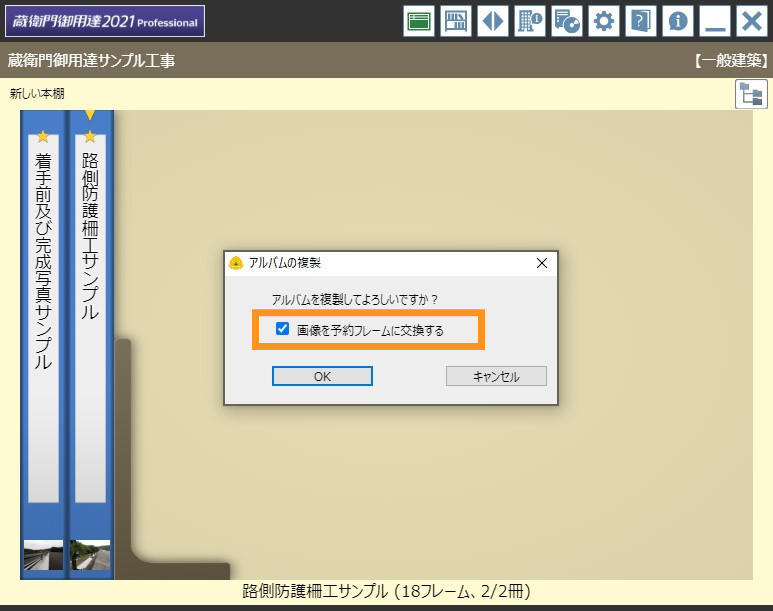Screen dimensions: 773x611
Task: Click the left-right arrows toolbar icon
Action: pos(493,21)
